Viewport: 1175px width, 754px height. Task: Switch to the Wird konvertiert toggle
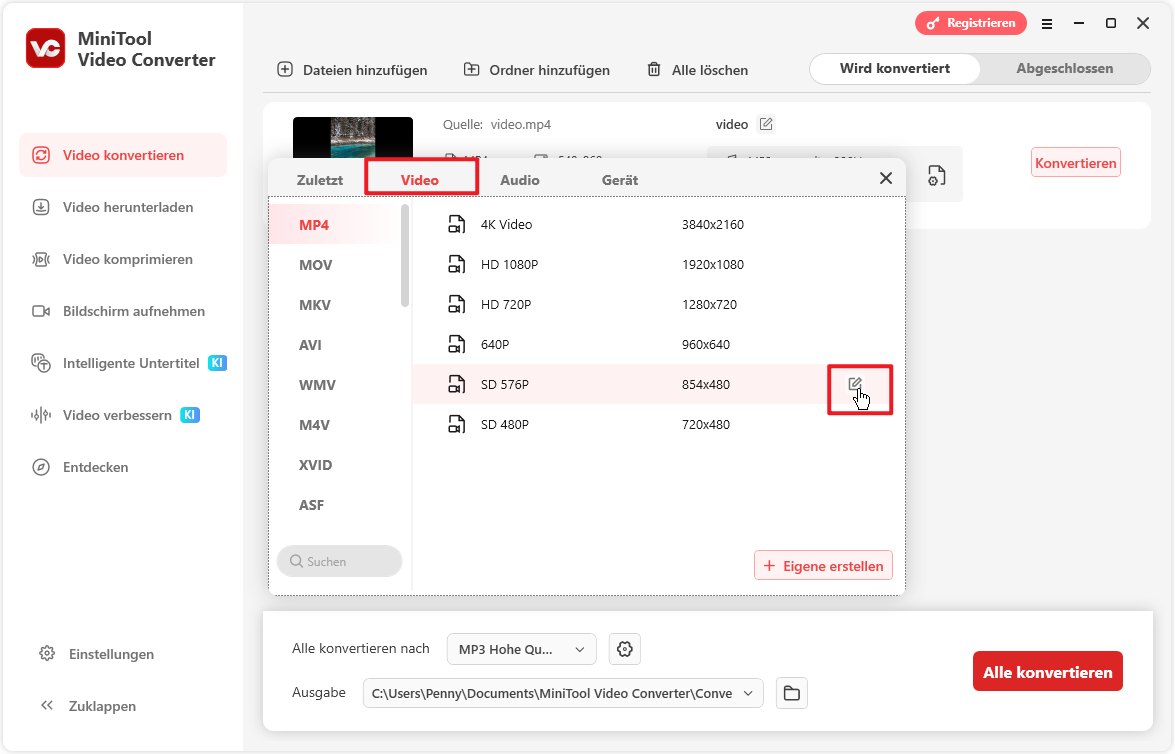(895, 68)
